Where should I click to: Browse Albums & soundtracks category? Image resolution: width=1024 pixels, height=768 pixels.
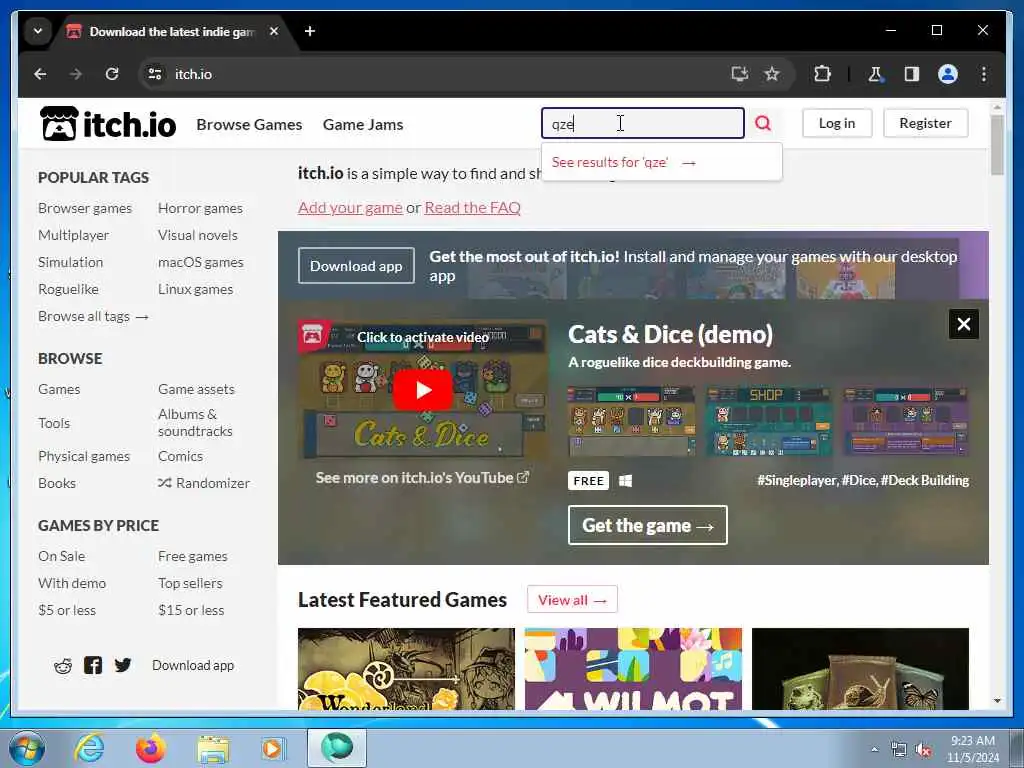pyautogui.click(x=195, y=423)
